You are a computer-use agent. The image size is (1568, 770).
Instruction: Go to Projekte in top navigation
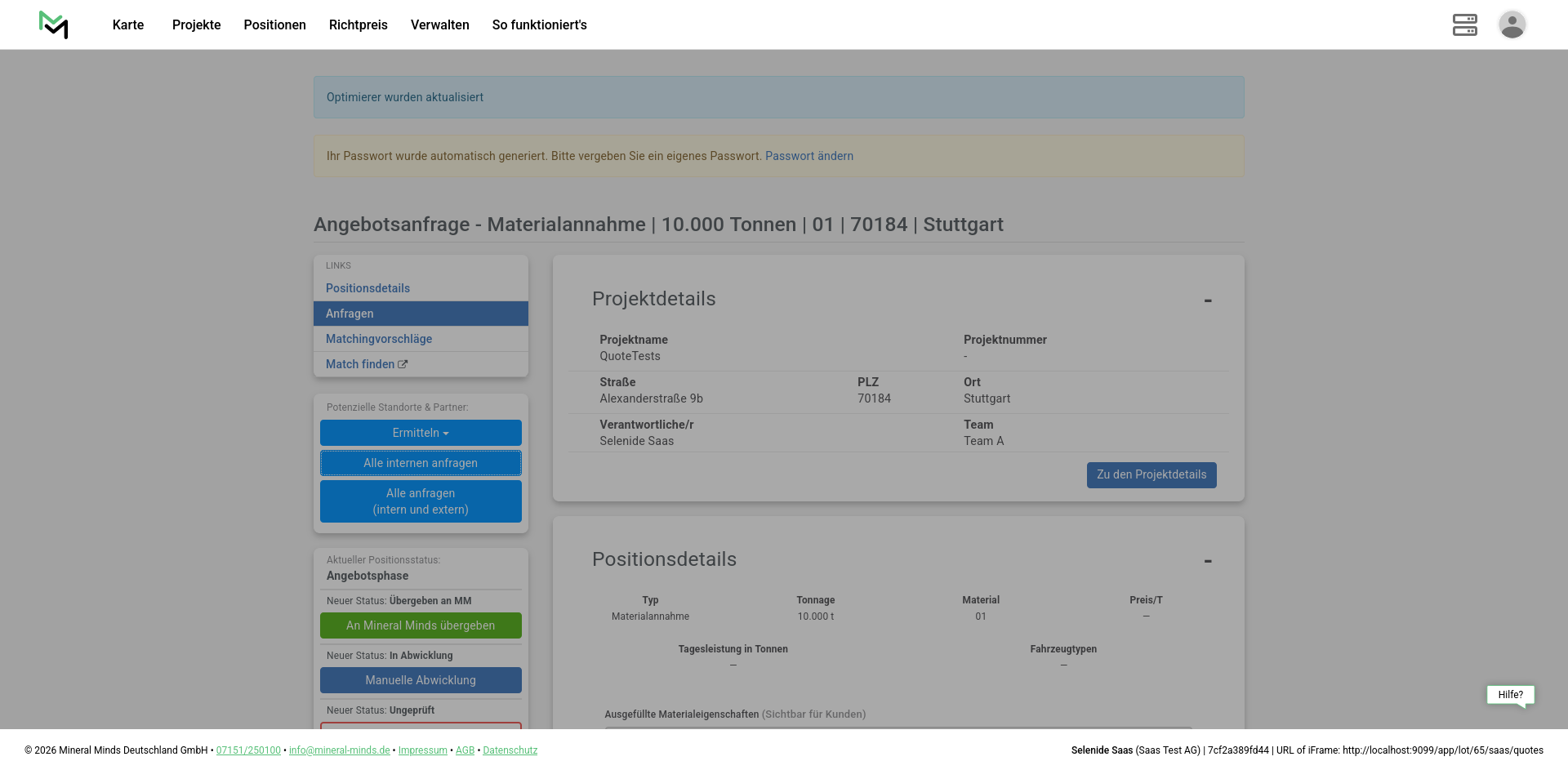click(196, 24)
